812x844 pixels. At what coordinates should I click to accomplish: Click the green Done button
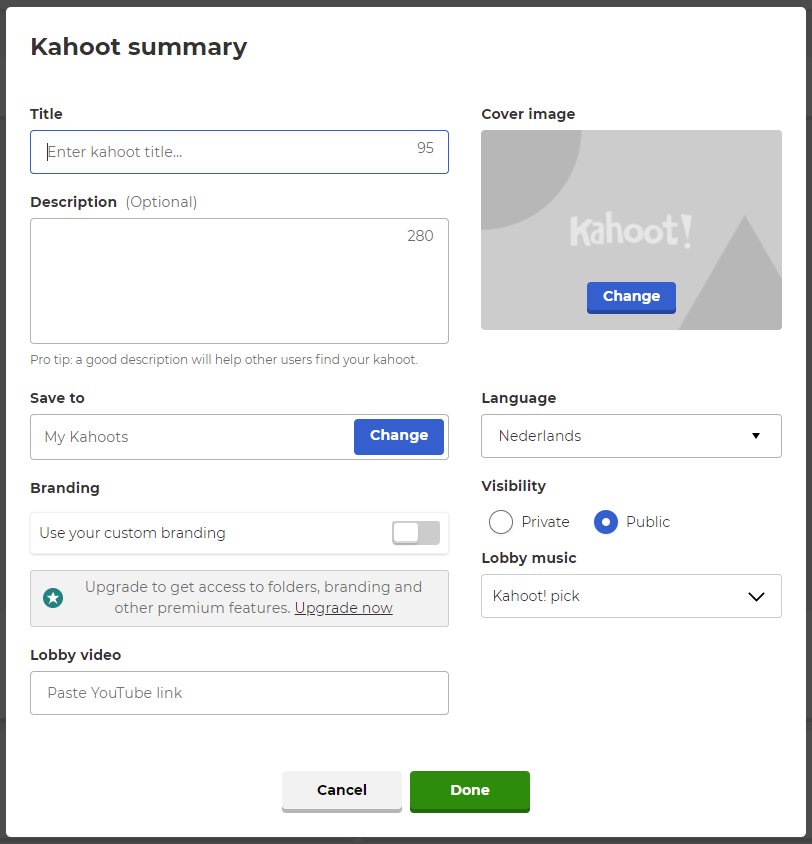470,791
